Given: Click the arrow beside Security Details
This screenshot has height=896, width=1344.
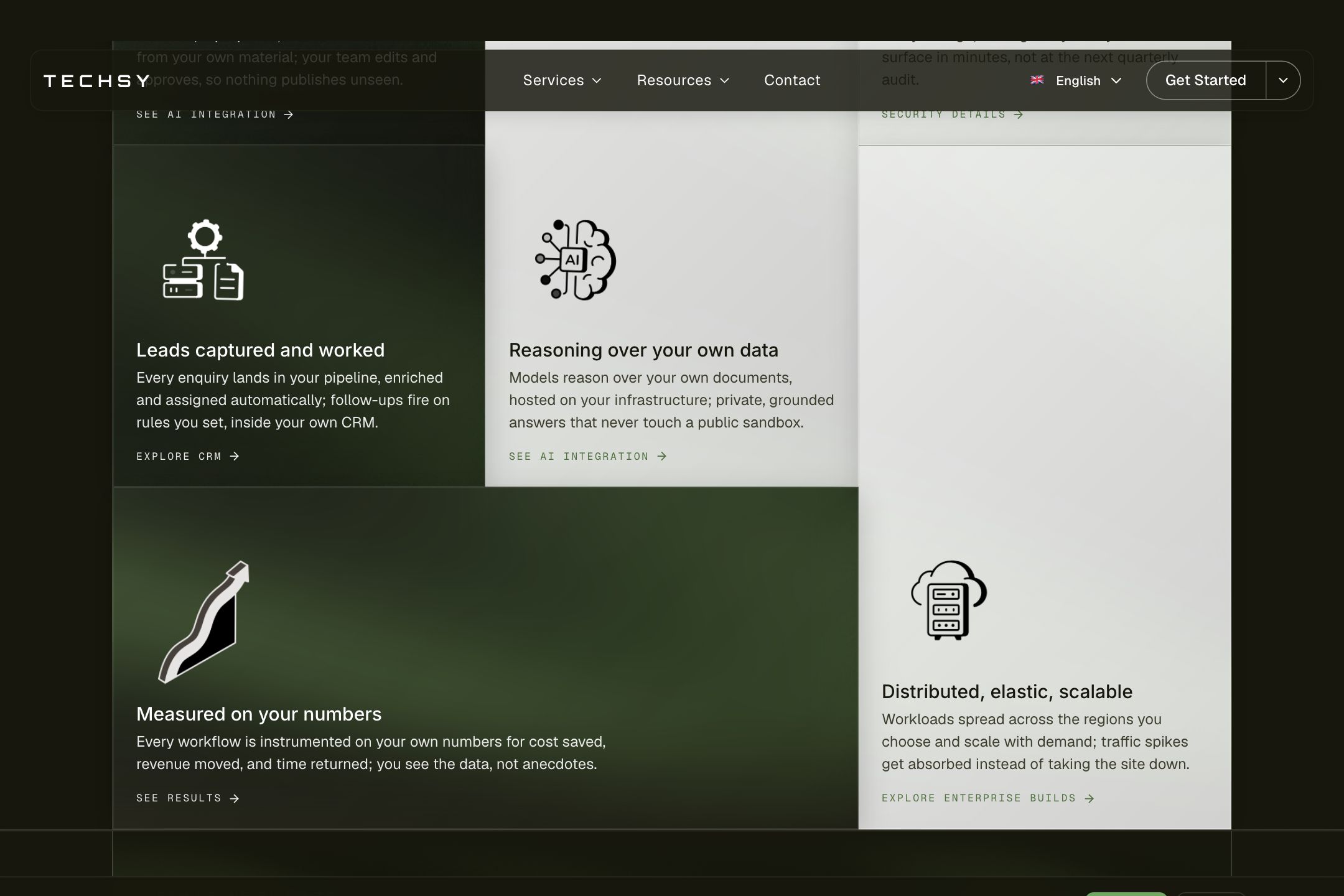Looking at the screenshot, I should click(x=1019, y=114).
